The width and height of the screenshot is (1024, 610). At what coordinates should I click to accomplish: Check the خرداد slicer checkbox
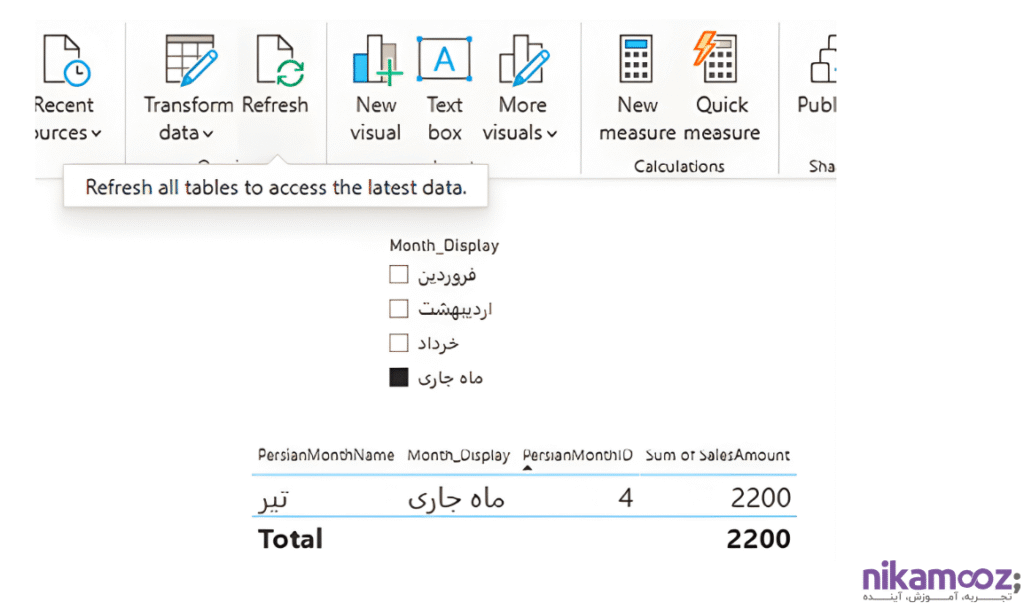click(399, 342)
